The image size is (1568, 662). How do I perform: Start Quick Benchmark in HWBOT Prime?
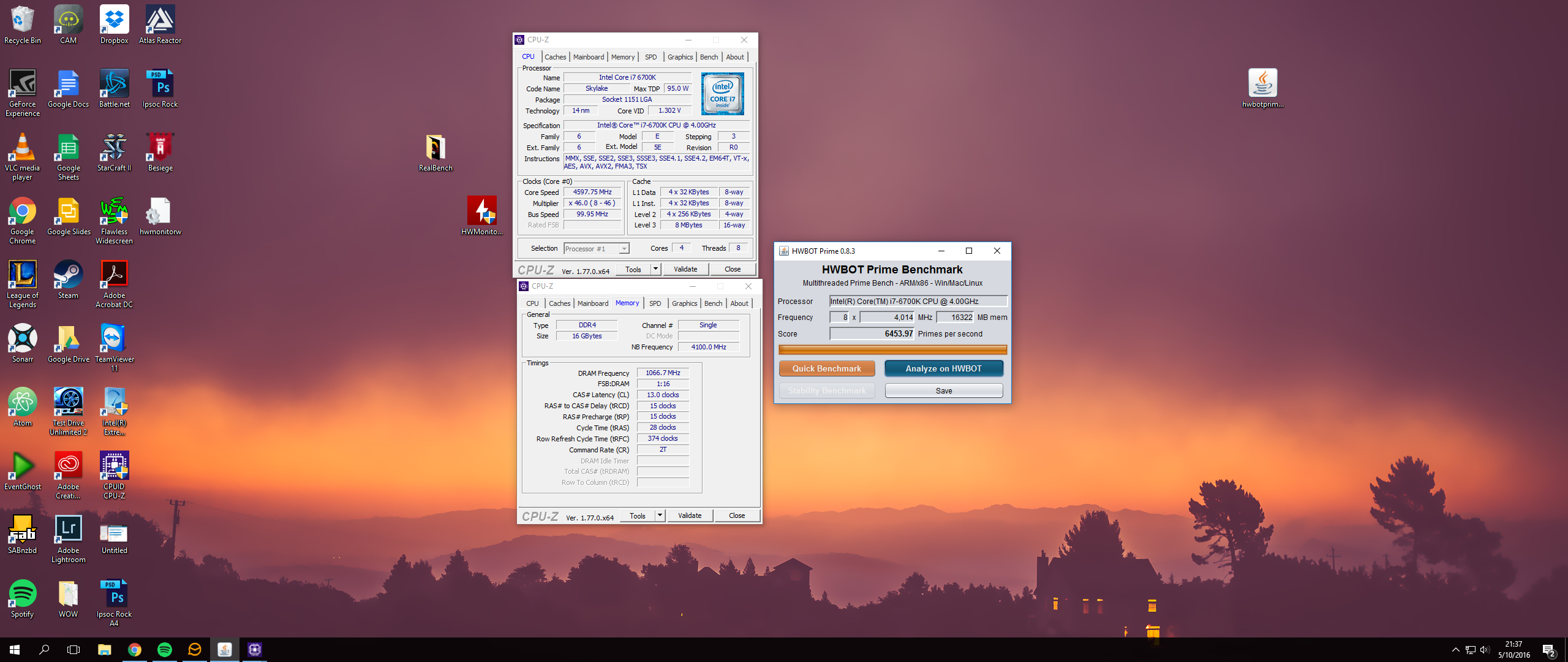(827, 368)
